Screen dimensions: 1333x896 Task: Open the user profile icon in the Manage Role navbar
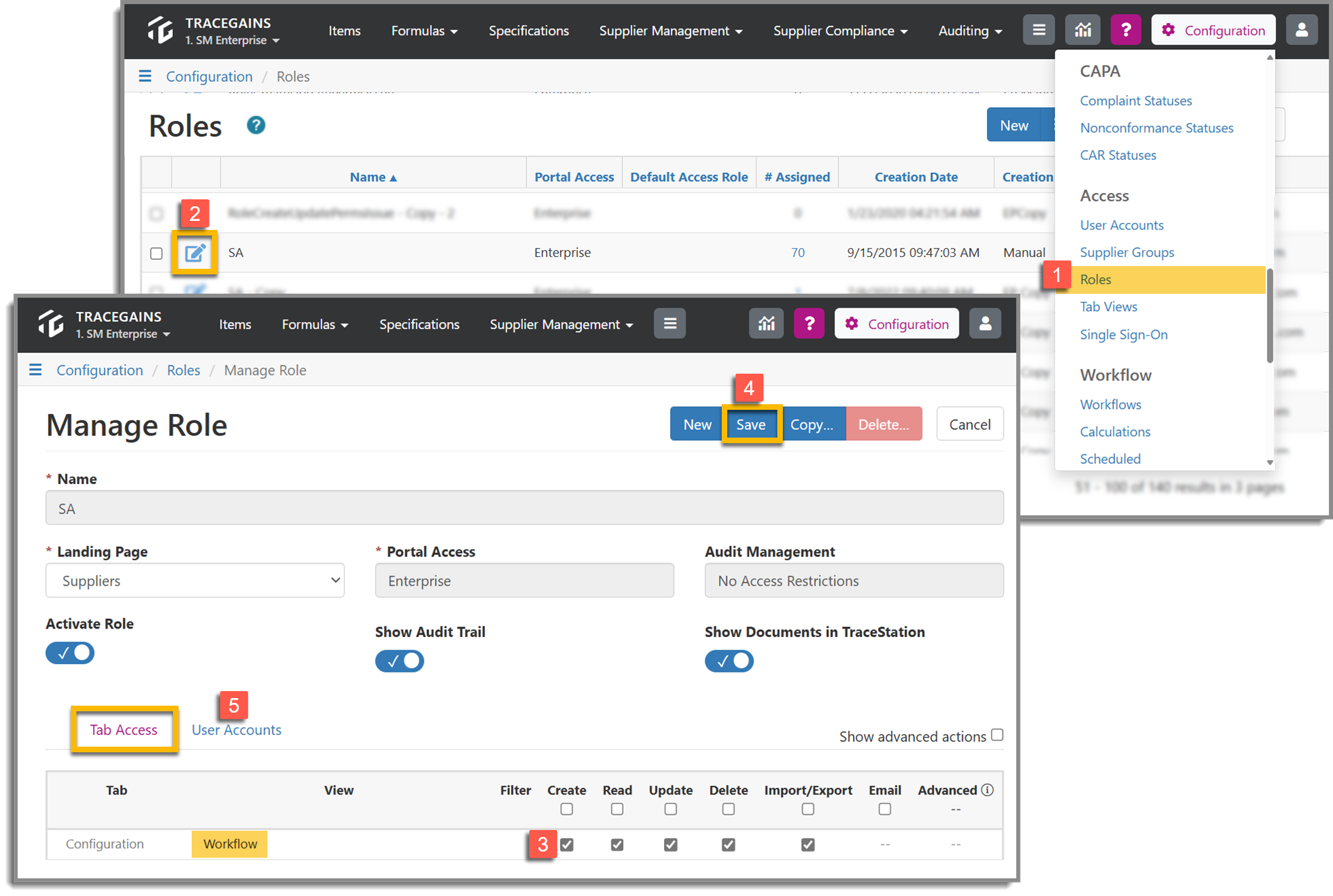click(985, 324)
